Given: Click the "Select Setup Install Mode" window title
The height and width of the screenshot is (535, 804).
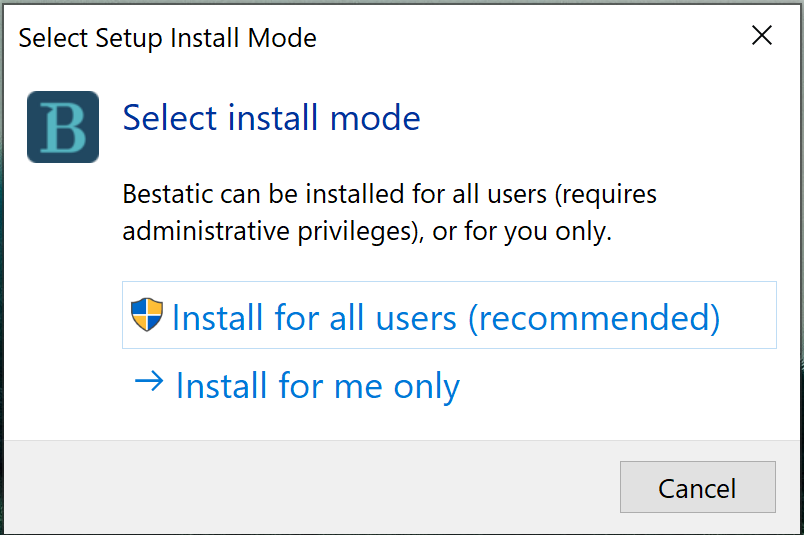Looking at the screenshot, I should 168,39.
